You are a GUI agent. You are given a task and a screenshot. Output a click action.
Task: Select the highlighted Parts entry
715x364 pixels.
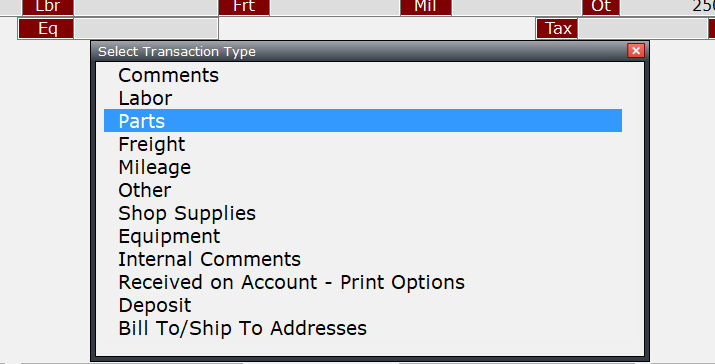pyautogui.click(x=363, y=121)
